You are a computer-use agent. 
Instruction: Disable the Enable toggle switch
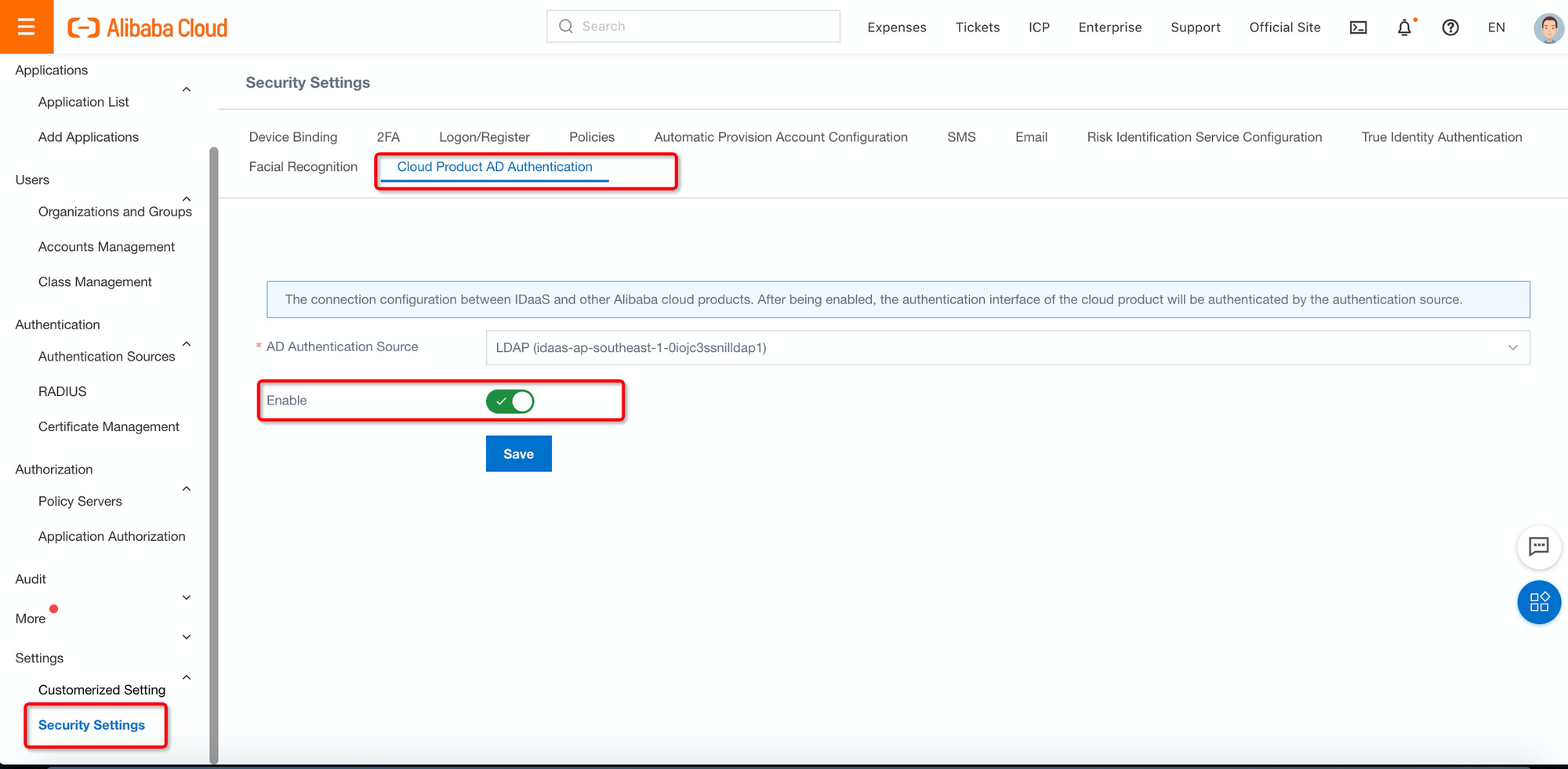(510, 401)
